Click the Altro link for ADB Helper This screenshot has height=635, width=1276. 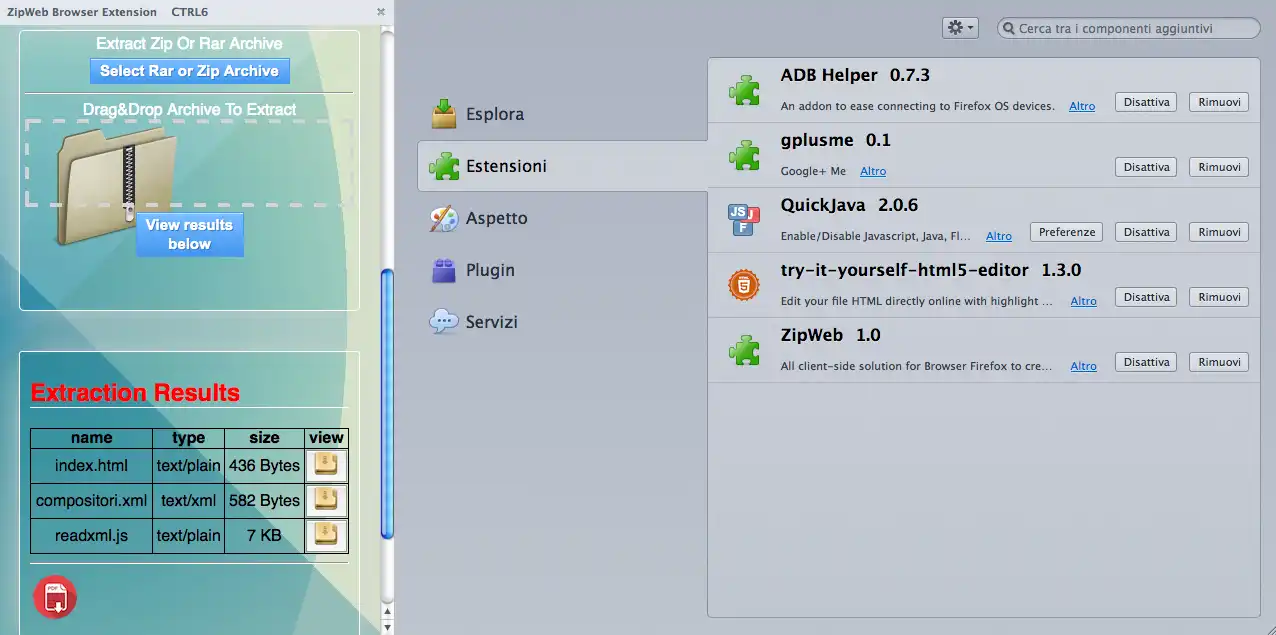(1082, 106)
